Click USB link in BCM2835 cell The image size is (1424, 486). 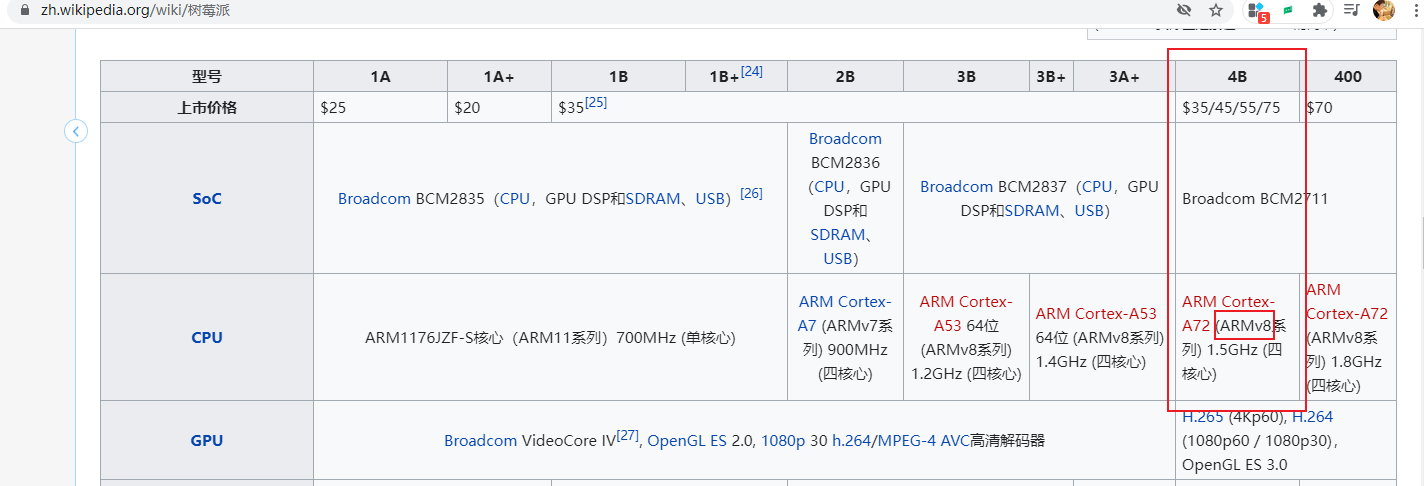pos(709,198)
